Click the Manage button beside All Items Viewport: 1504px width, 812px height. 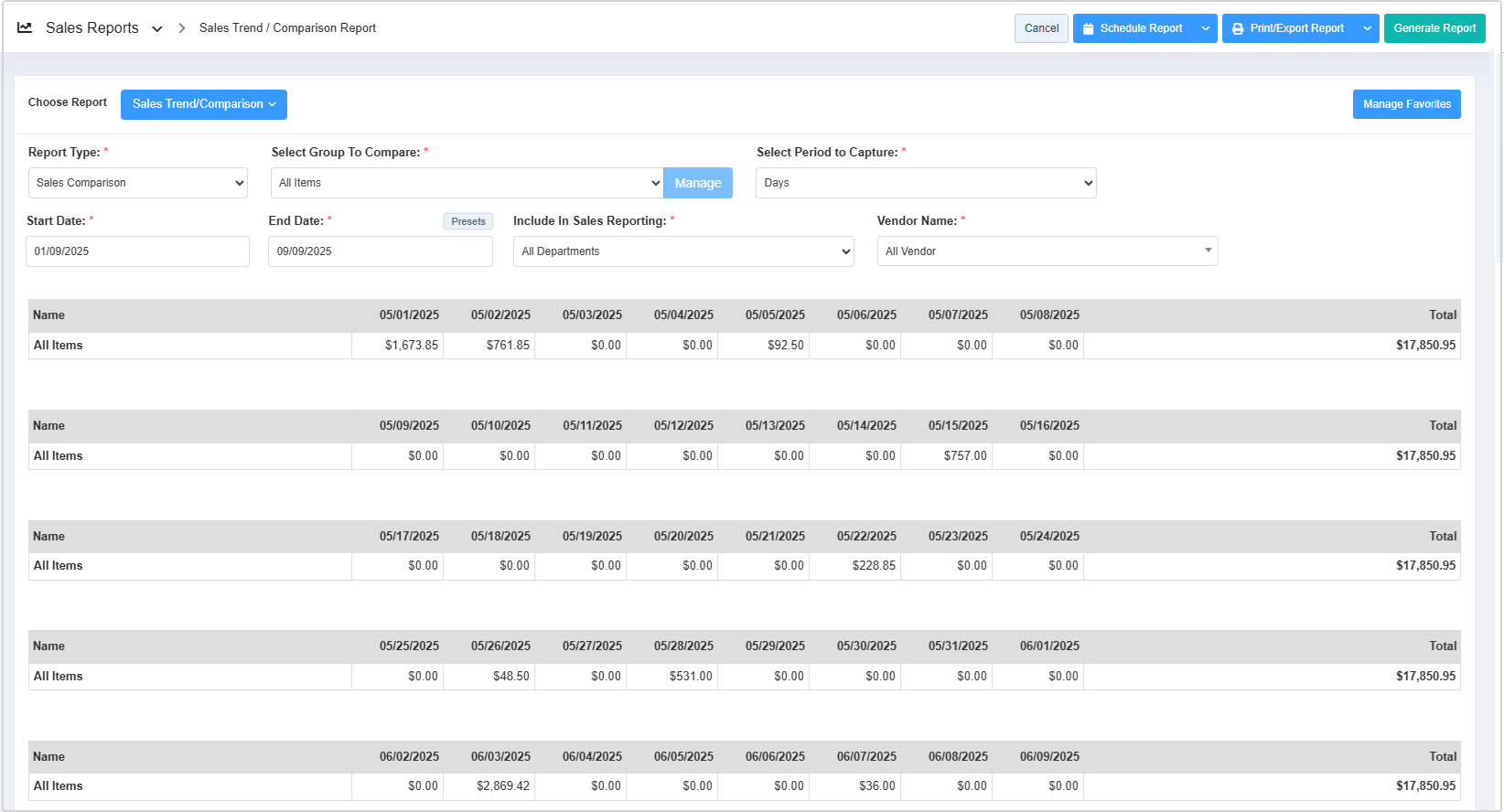click(x=697, y=183)
